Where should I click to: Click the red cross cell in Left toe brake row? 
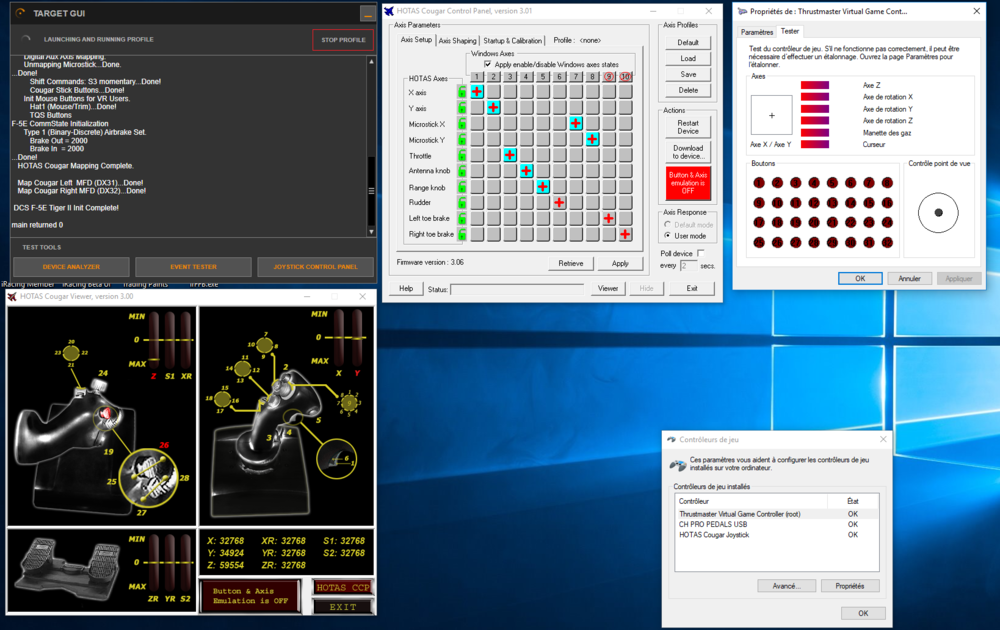pos(609,219)
